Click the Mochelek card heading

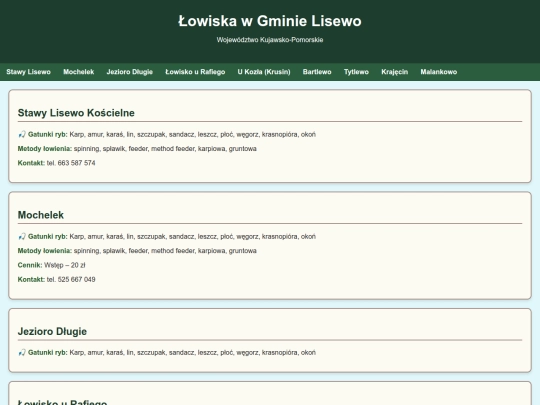[41, 215]
